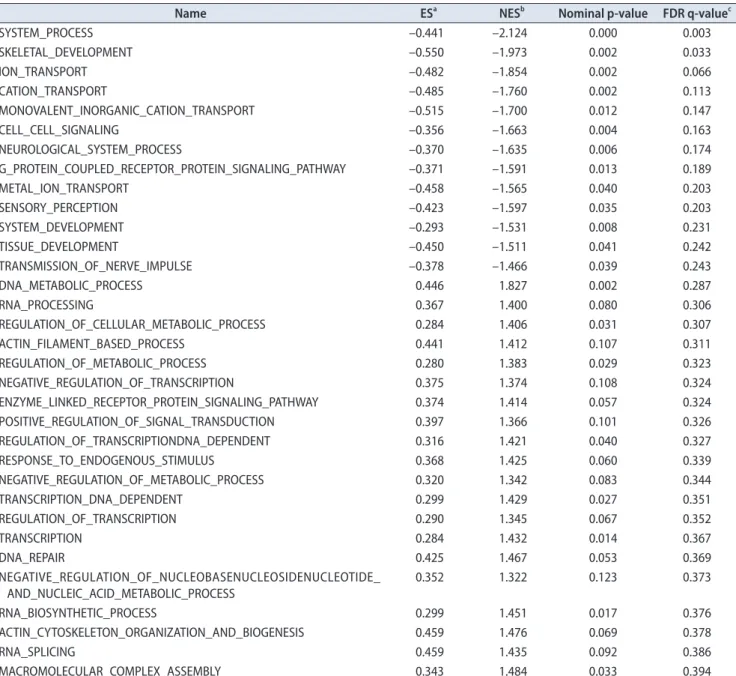The width and height of the screenshot is (736, 676).
Task: Select G_PROTEIN_COUPLED_RECEPTOR_PROTEIN_SIGNALING_PATHWAY name
Action: 173,169
